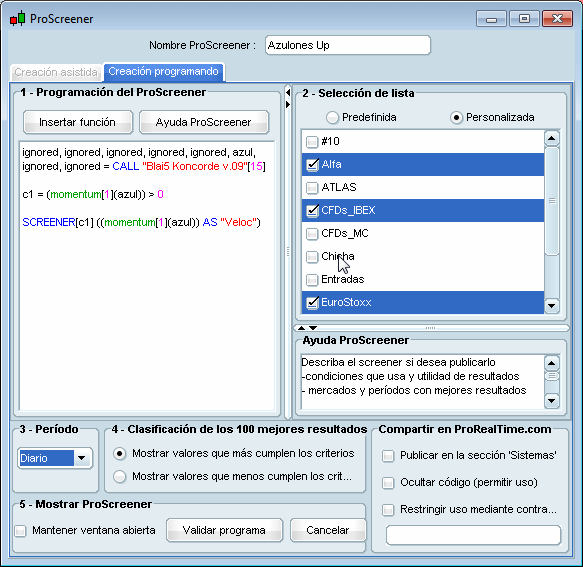Click list scrollbar up arrow
Screen dimensions: 583x567
[552, 139]
